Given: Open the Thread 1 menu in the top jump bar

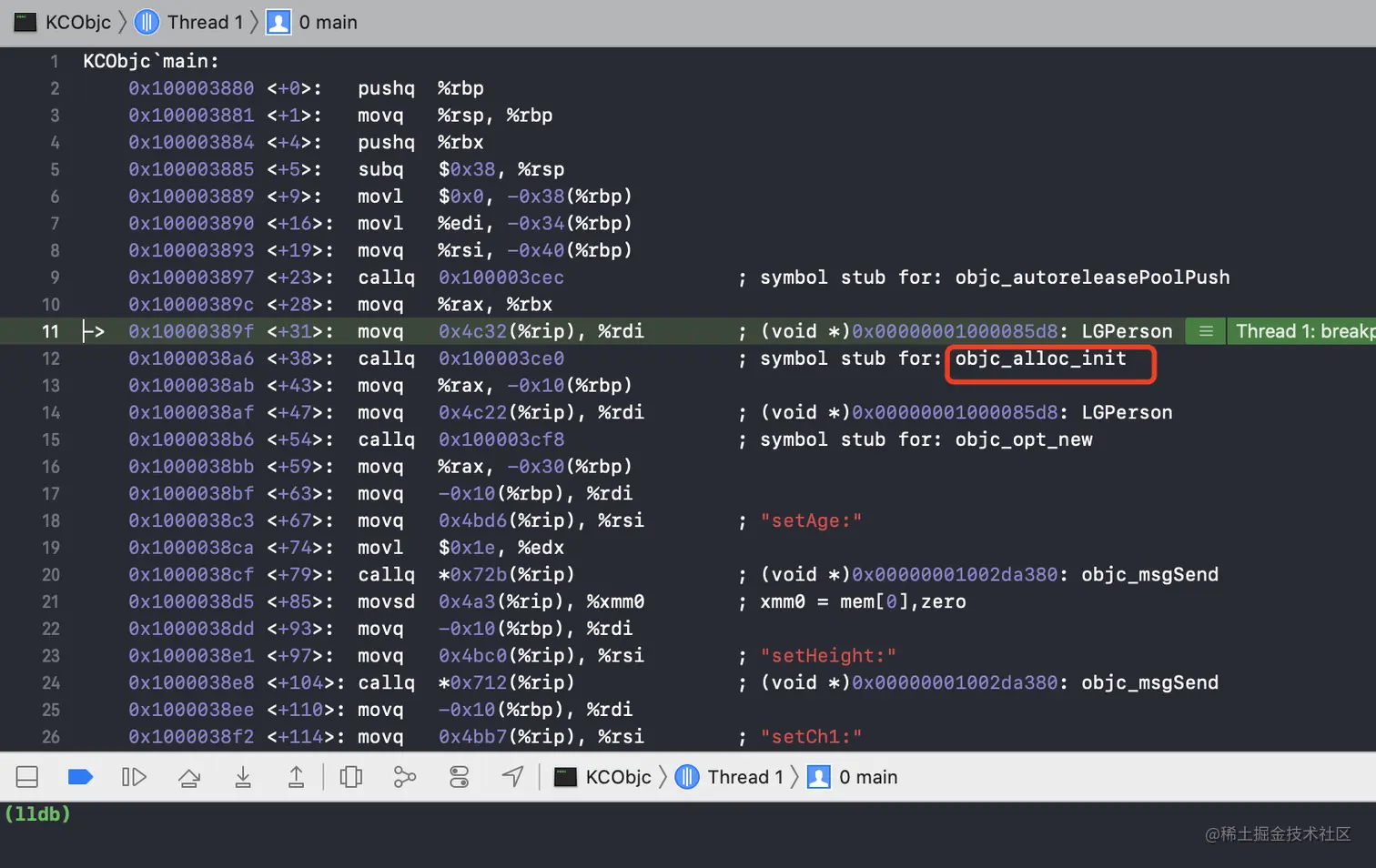Looking at the screenshot, I should [x=205, y=22].
